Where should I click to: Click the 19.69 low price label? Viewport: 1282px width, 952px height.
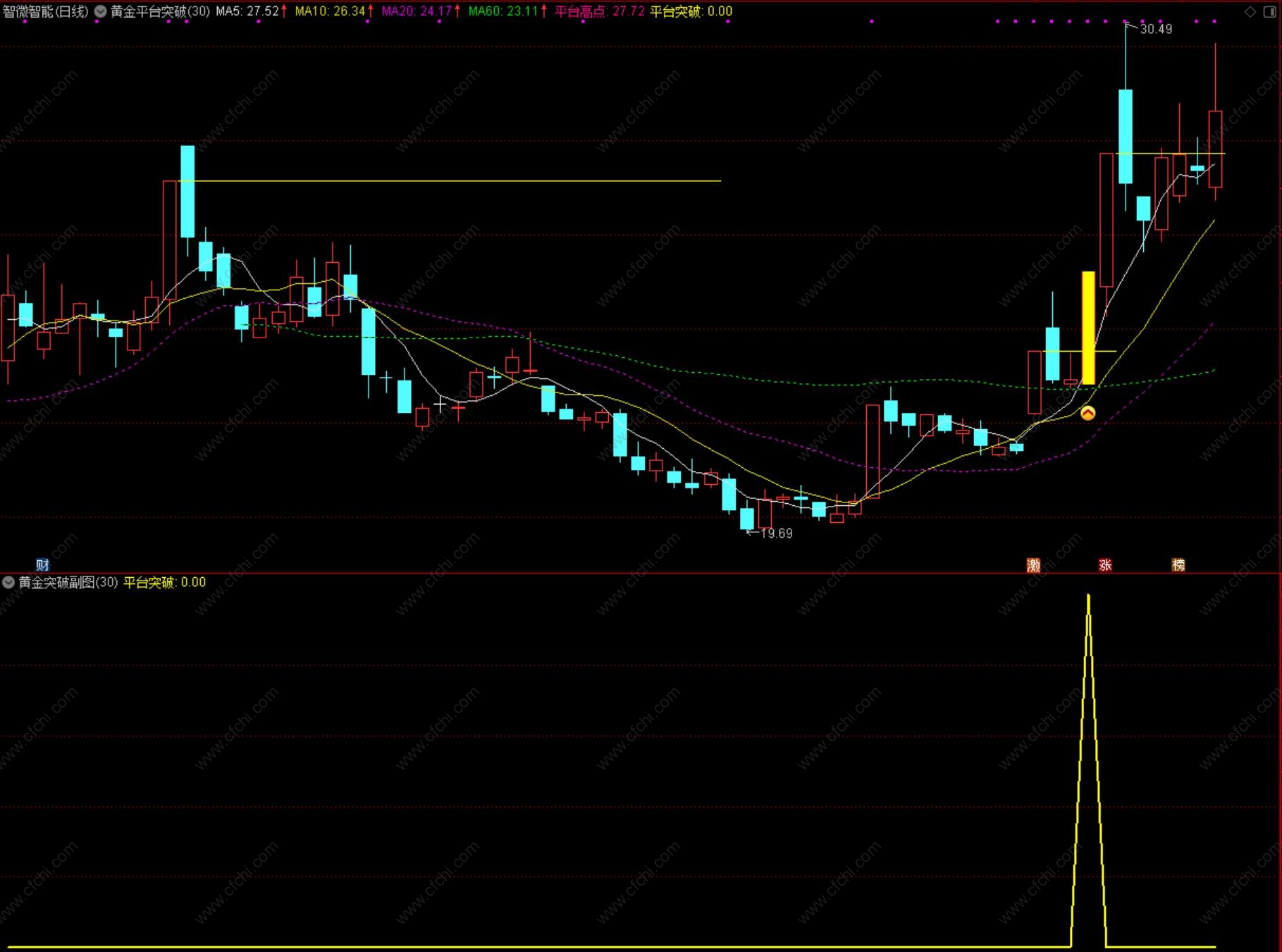(777, 533)
